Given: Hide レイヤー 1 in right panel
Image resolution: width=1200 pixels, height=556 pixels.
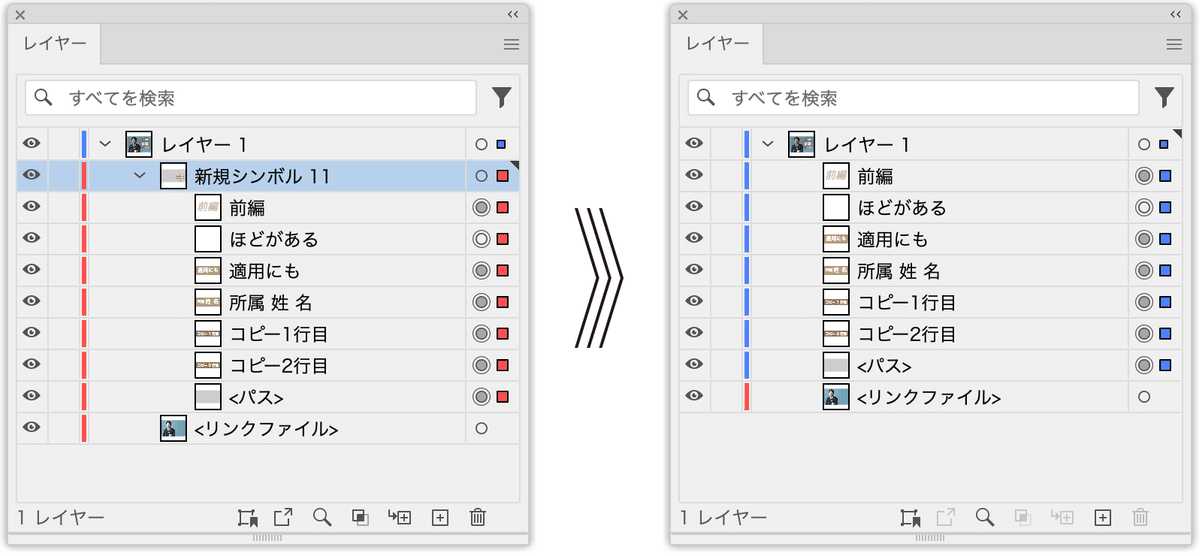Looking at the screenshot, I should pyautogui.click(x=694, y=144).
